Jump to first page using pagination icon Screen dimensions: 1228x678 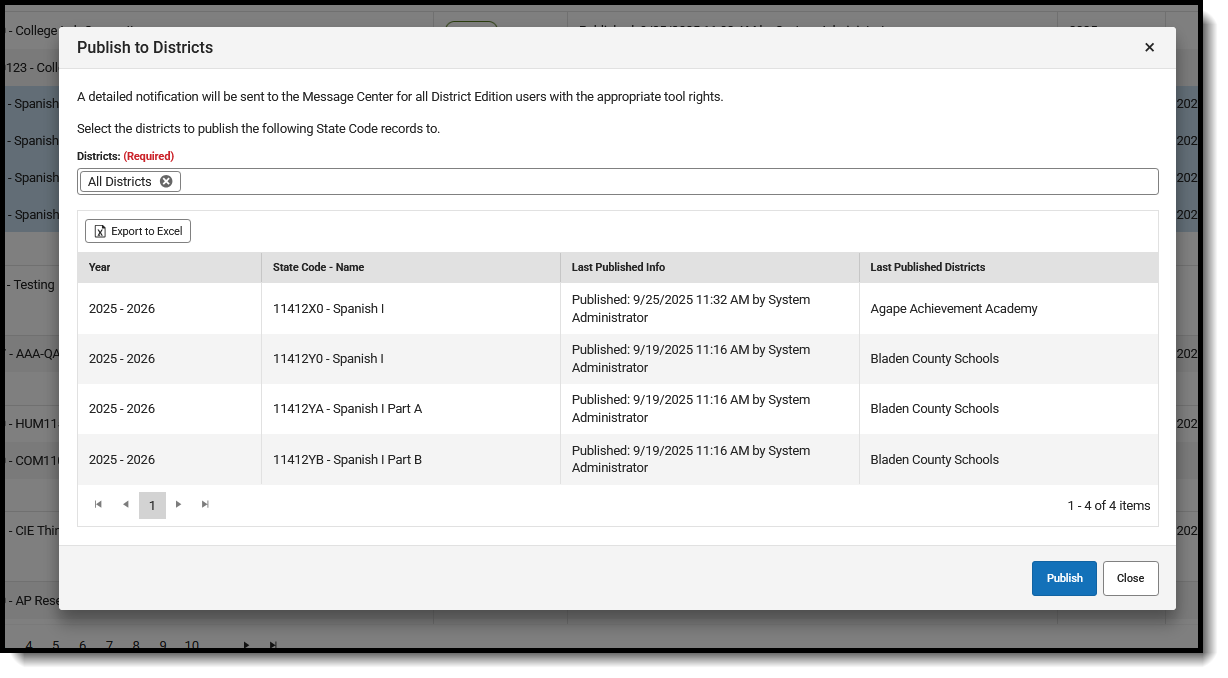(99, 505)
